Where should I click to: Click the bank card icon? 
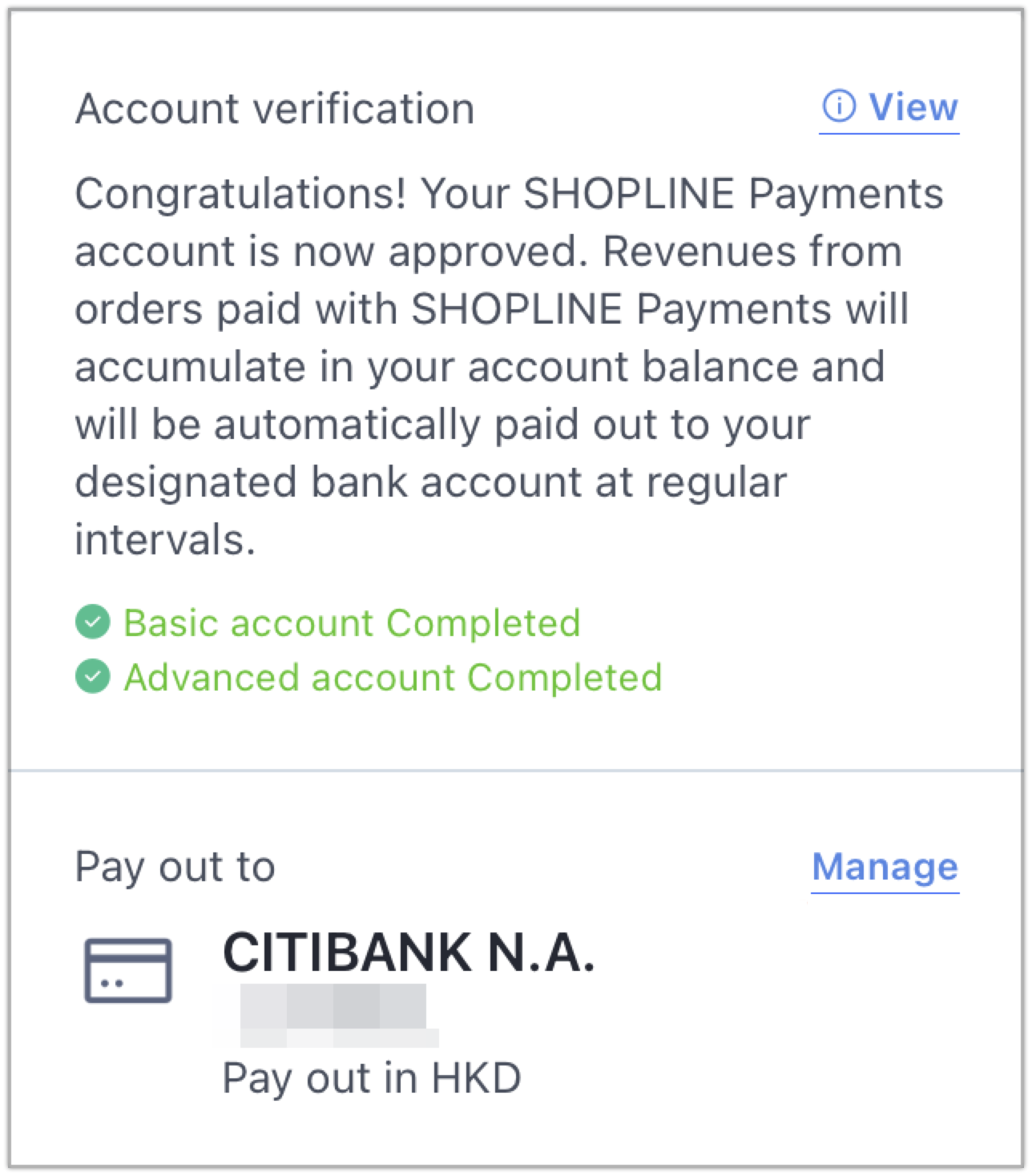(128, 971)
